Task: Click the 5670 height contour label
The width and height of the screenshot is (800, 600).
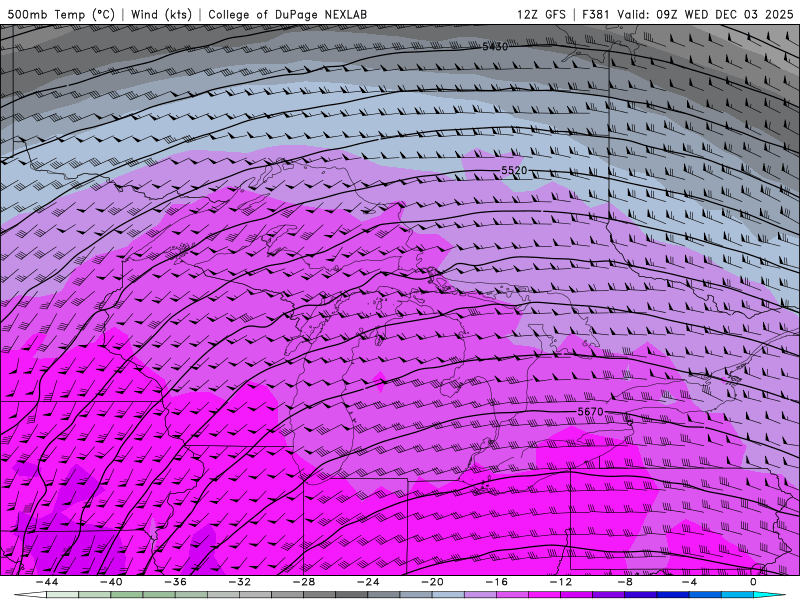Action: coord(590,412)
